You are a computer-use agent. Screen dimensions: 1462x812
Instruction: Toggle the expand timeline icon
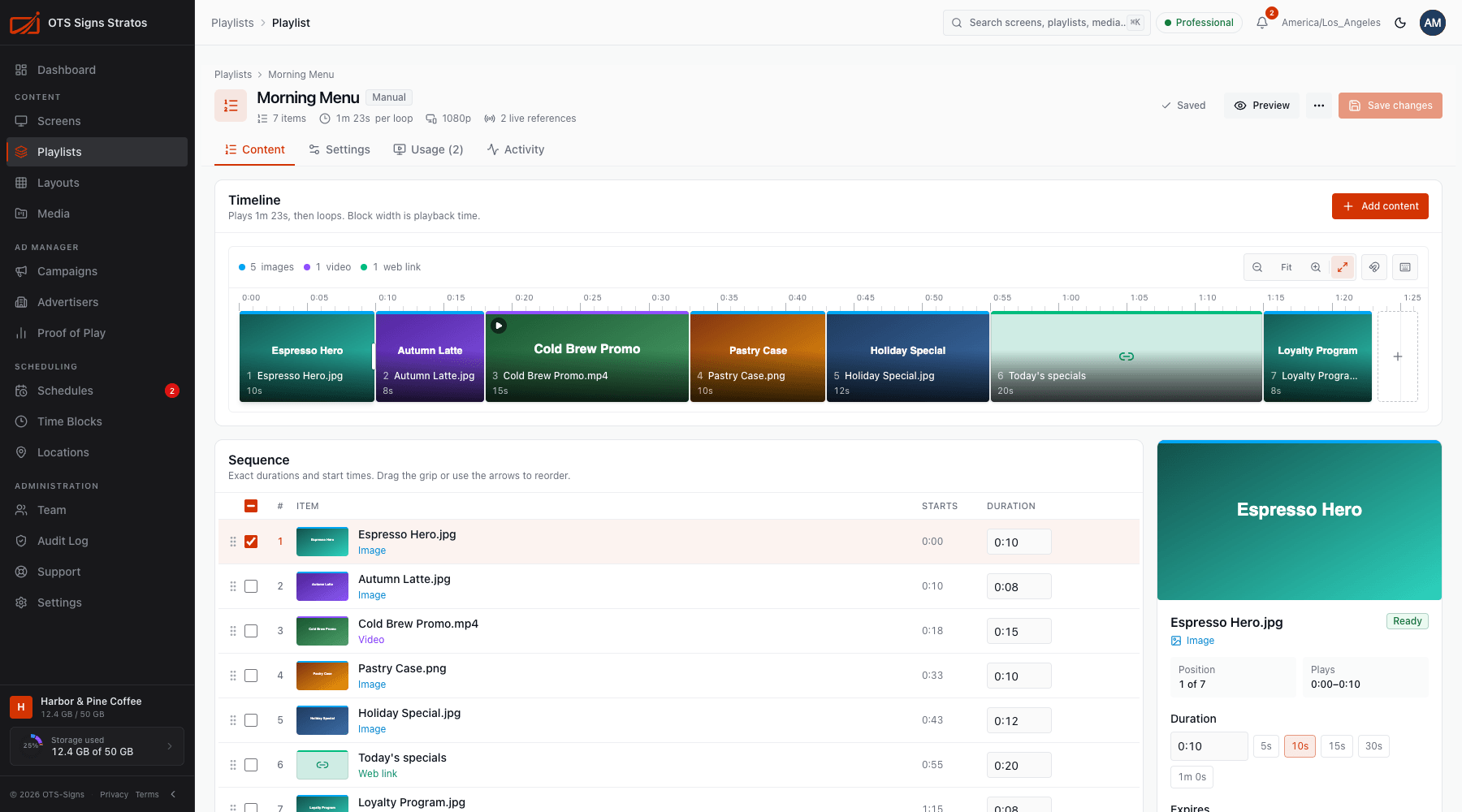[1343, 267]
